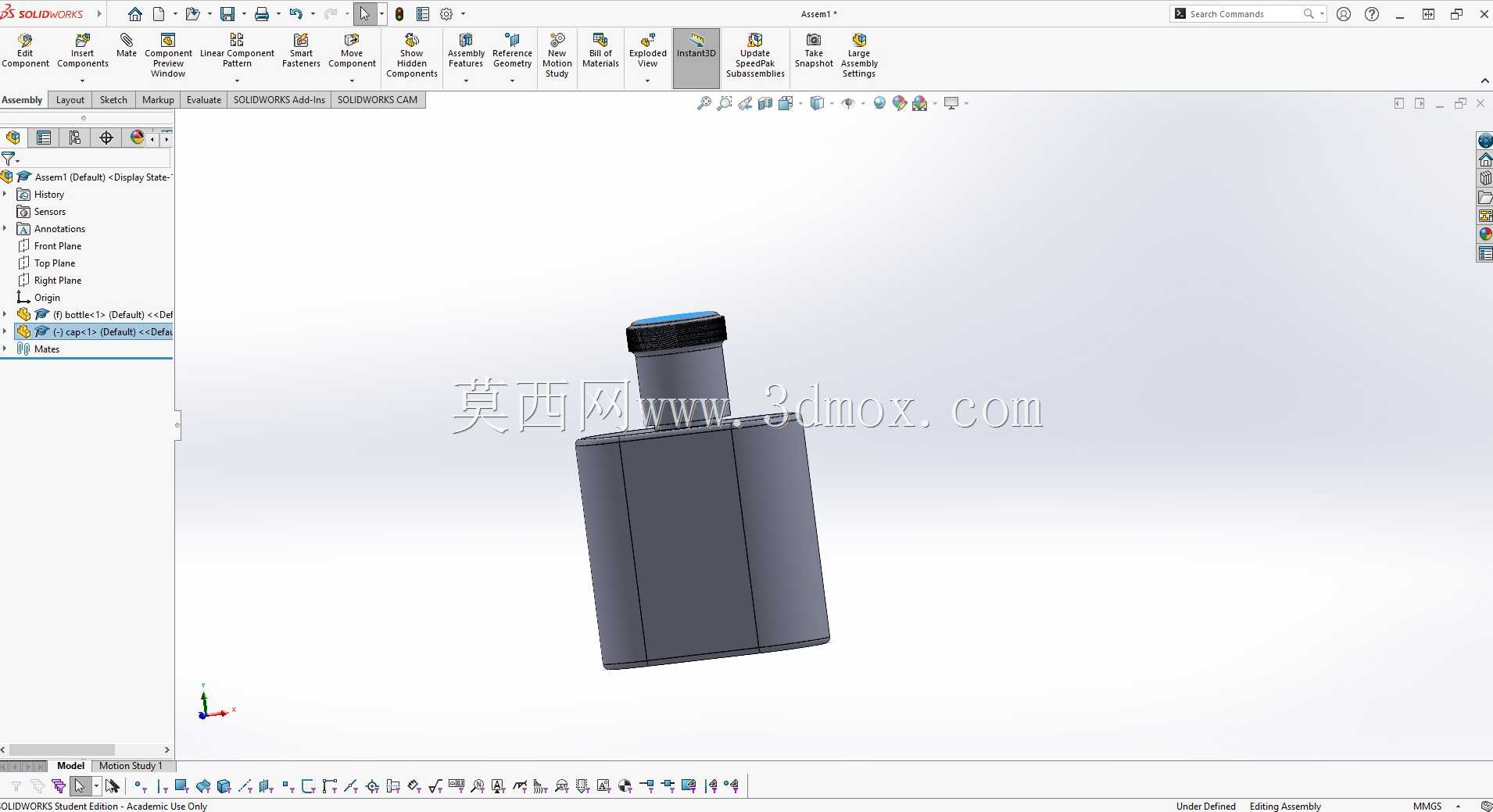Open the Custom Properties task pane icon
The image size is (1493, 812).
point(1485,253)
